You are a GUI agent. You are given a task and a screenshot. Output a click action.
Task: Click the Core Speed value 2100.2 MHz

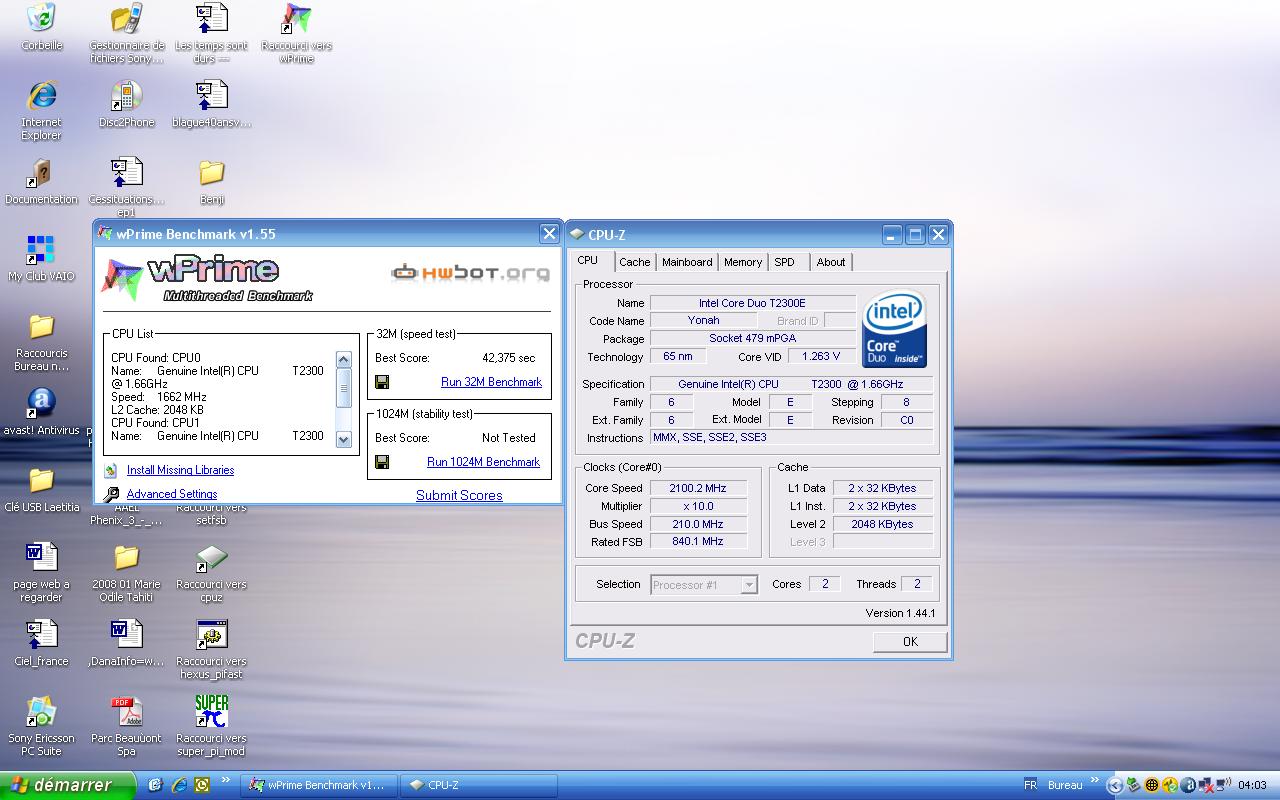coord(698,488)
